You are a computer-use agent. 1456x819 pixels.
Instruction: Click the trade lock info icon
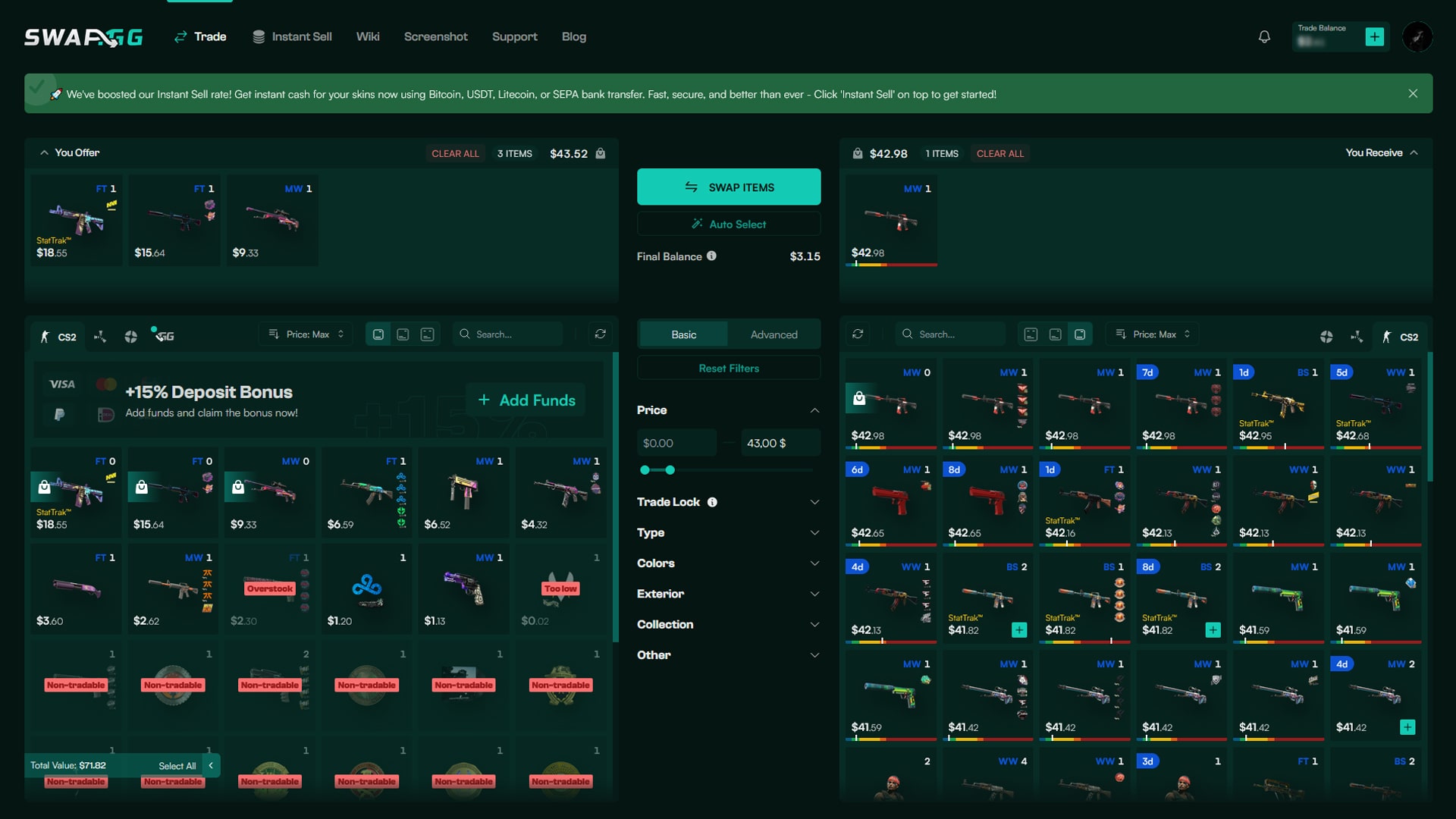point(712,502)
